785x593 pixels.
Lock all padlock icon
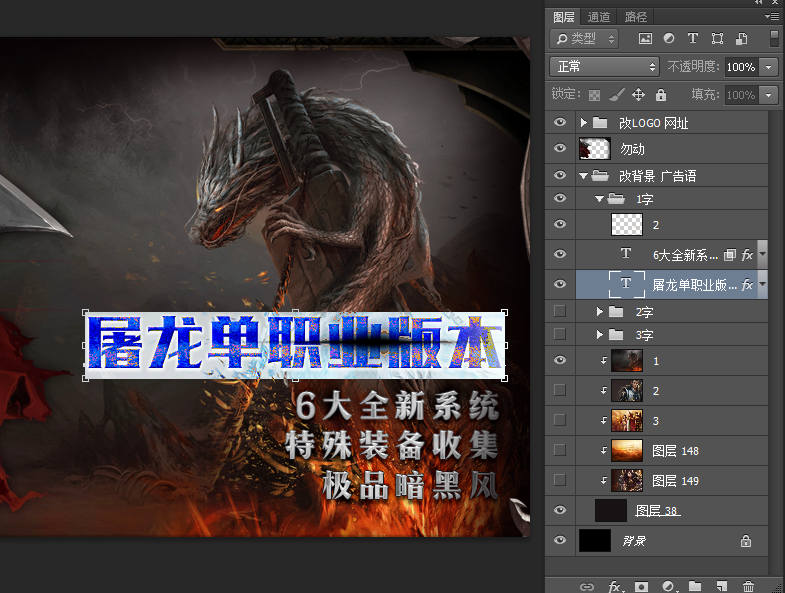pyautogui.click(x=661, y=95)
